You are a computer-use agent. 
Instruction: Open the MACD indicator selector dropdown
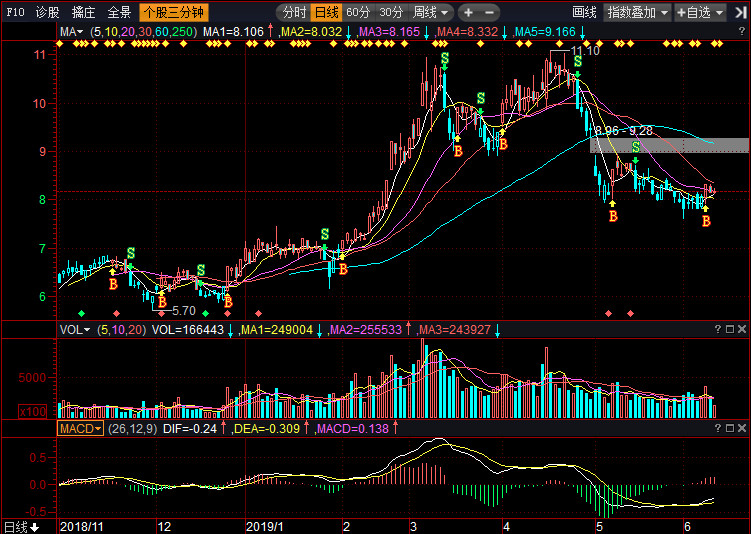point(81,428)
